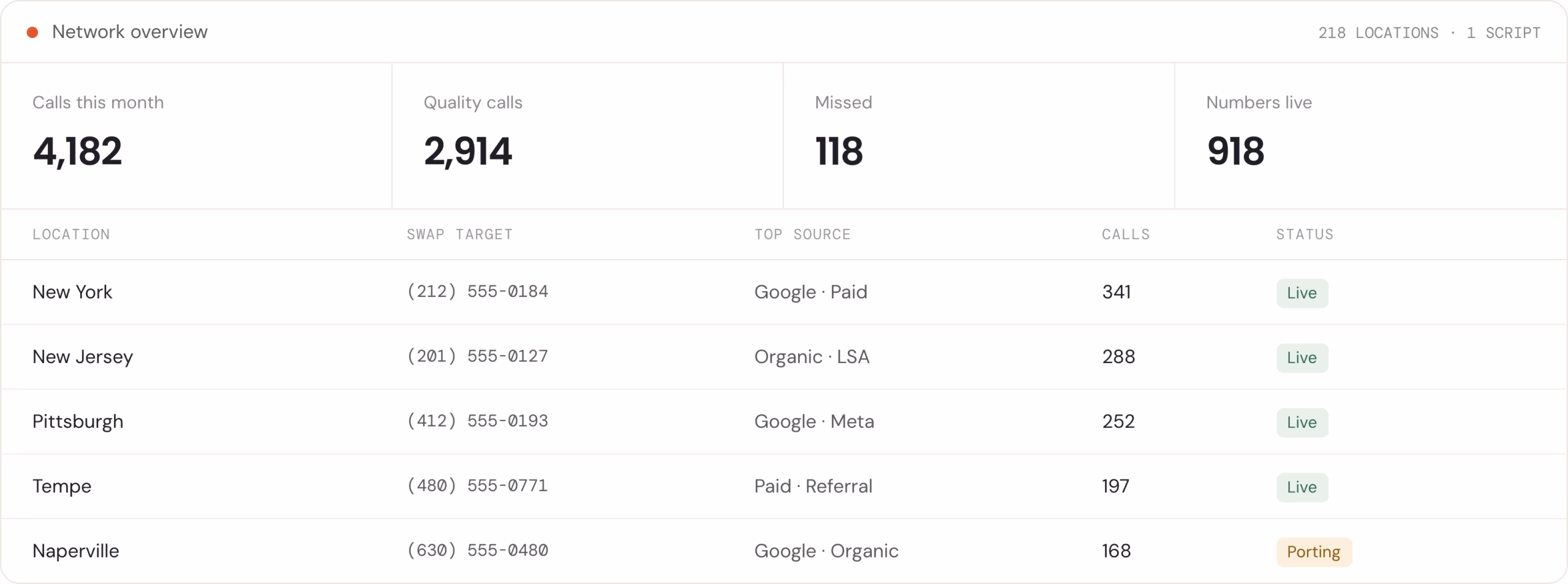Image resolution: width=1568 pixels, height=584 pixels.
Task: Click the Live badge for New York
Action: (1302, 293)
